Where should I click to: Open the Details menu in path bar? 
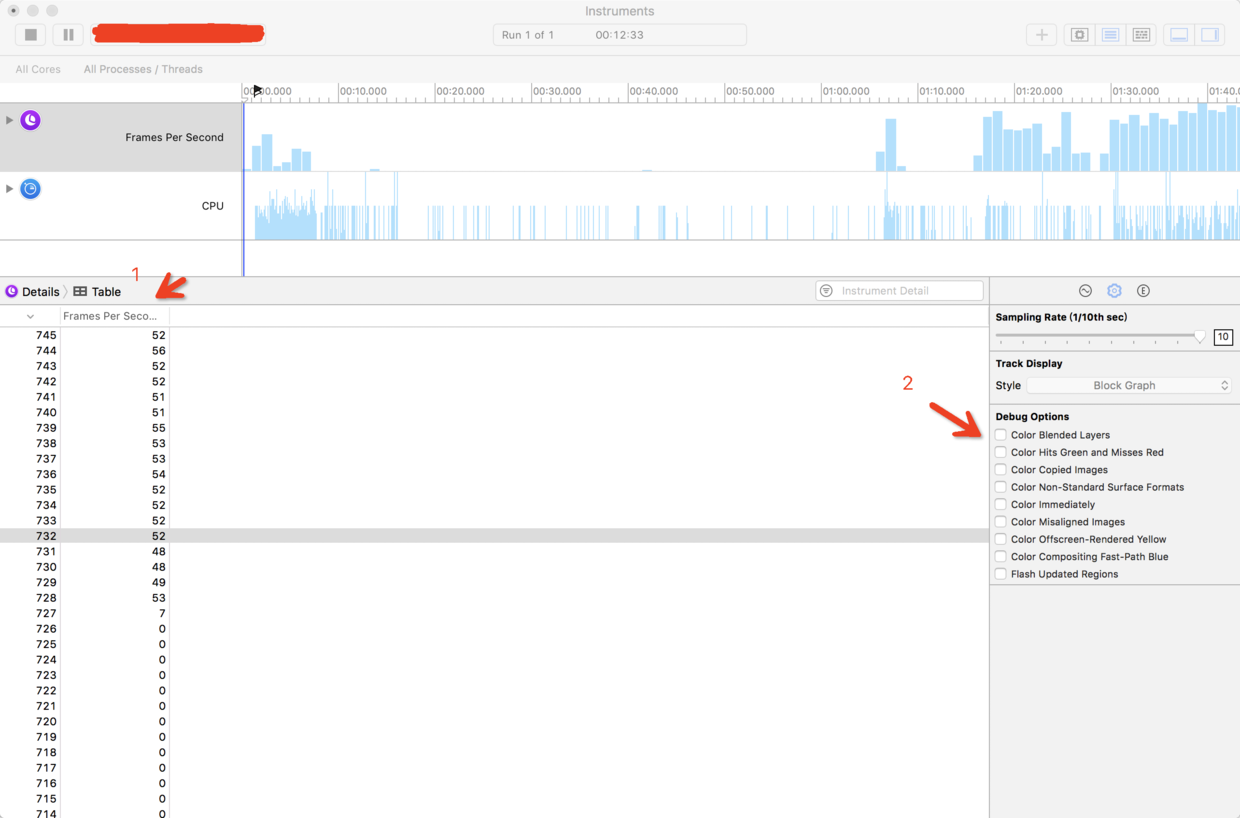pyautogui.click(x=41, y=292)
